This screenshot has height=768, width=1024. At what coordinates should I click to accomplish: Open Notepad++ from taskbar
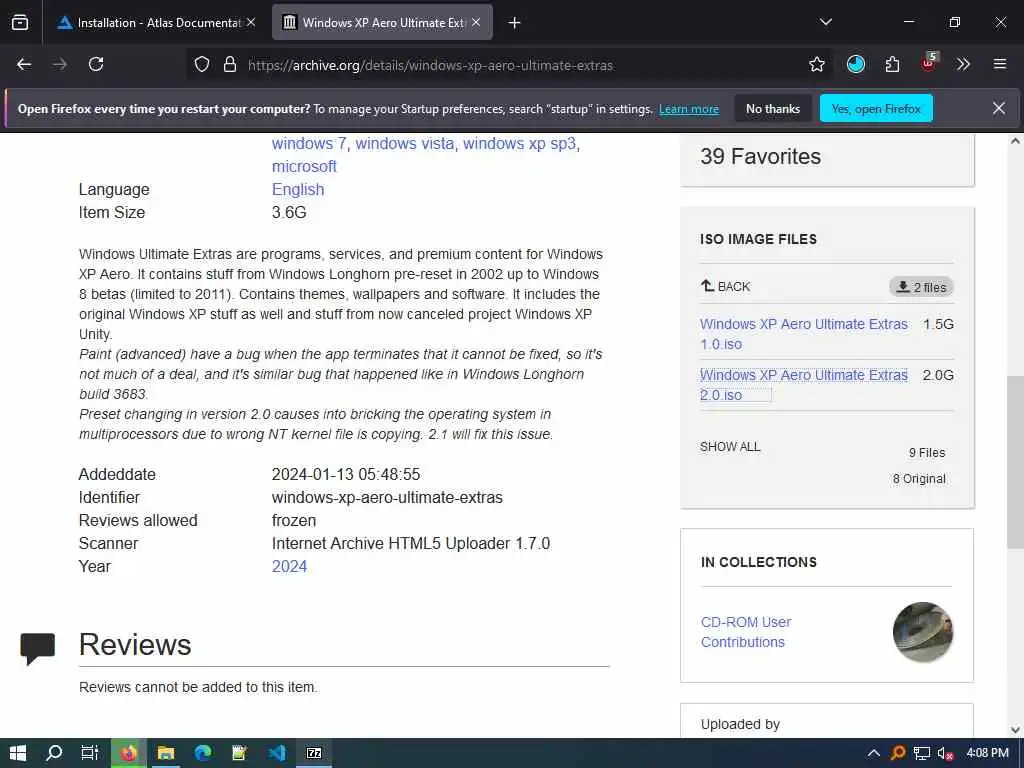coord(240,753)
